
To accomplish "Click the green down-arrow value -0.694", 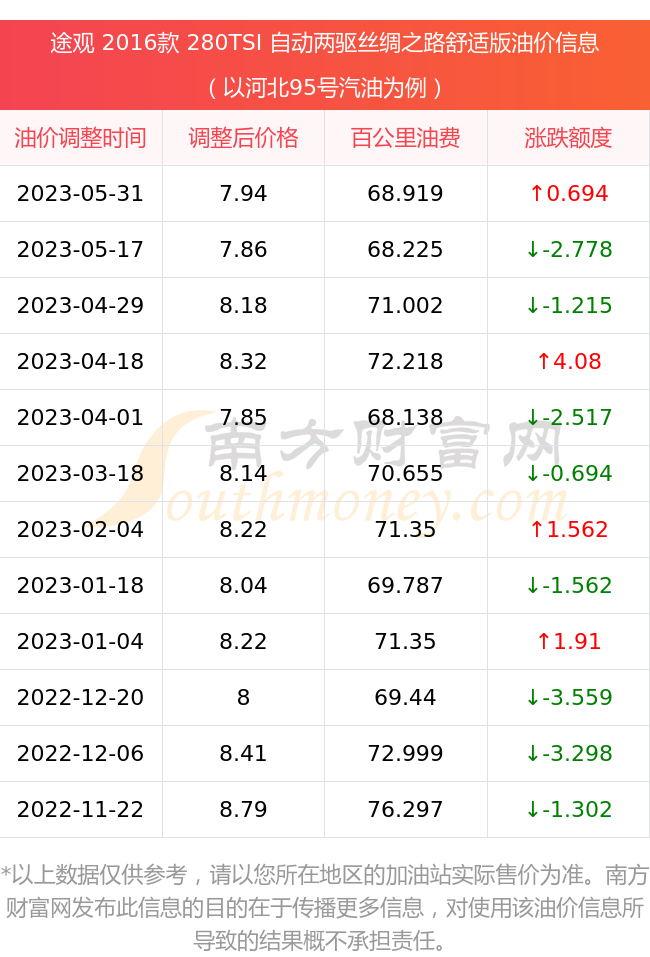I will point(568,473).
